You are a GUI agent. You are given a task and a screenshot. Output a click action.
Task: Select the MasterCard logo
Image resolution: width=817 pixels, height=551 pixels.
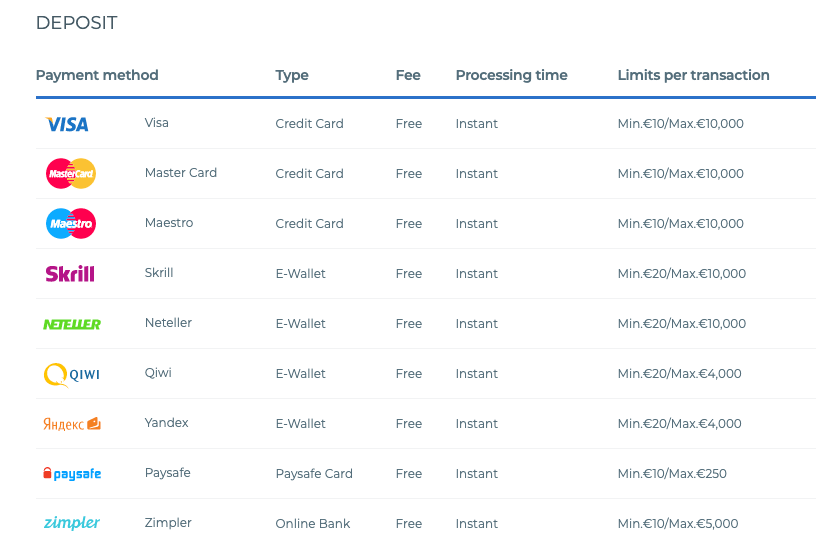(x=71, y=174)
